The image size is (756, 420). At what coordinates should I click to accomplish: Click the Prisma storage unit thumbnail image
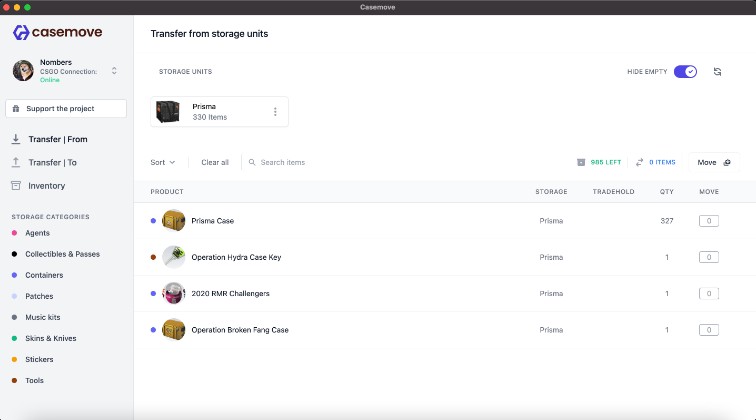tap(168, 112)
